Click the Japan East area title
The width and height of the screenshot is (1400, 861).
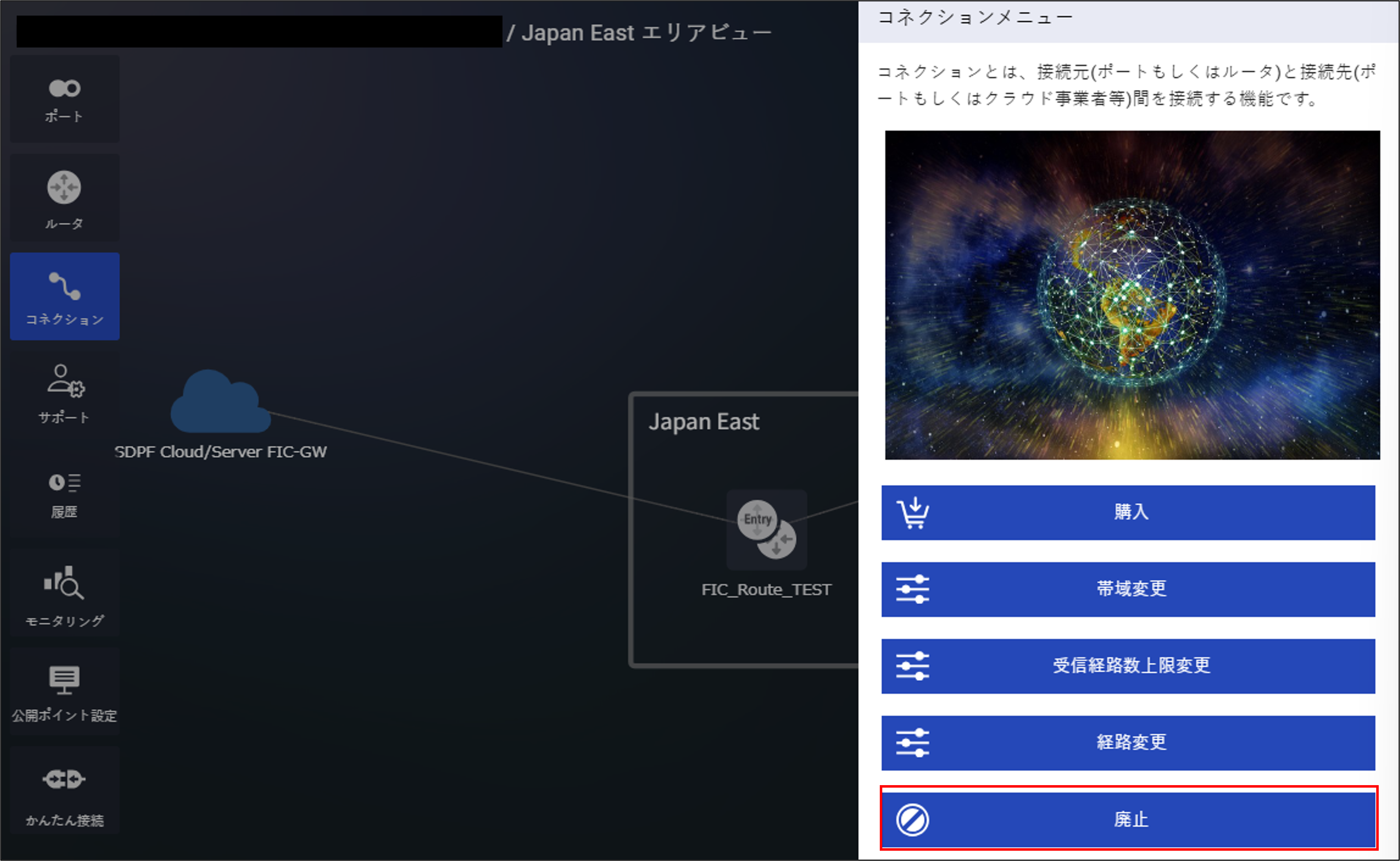(704, 422)
